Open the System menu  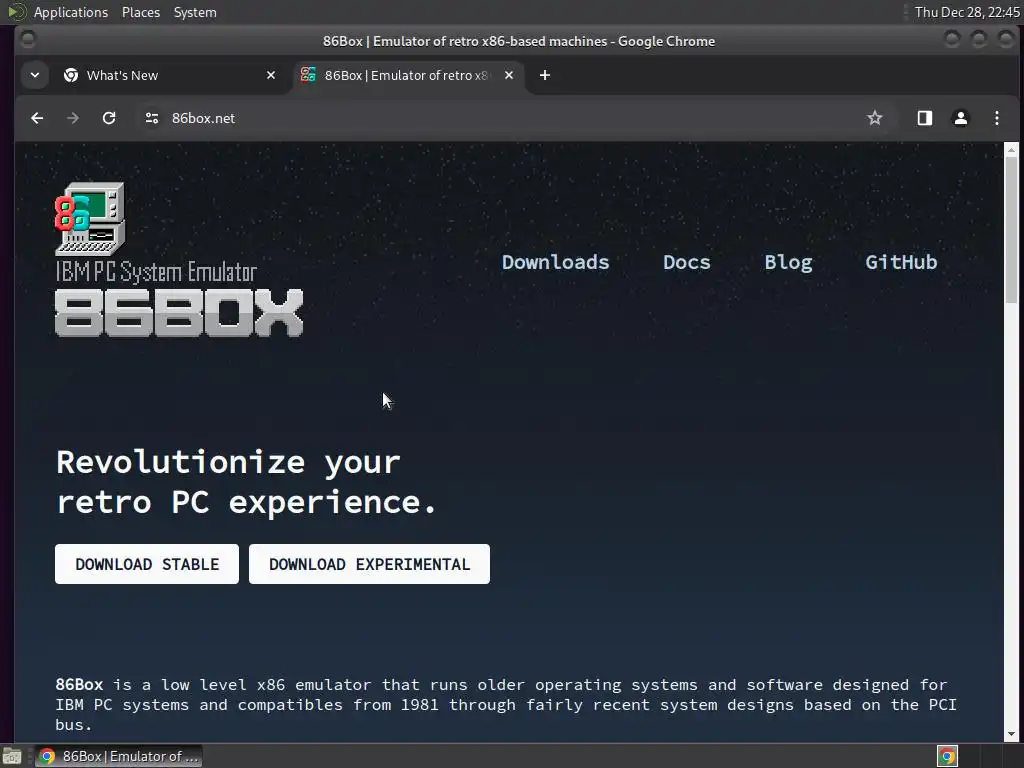point(195,12)
